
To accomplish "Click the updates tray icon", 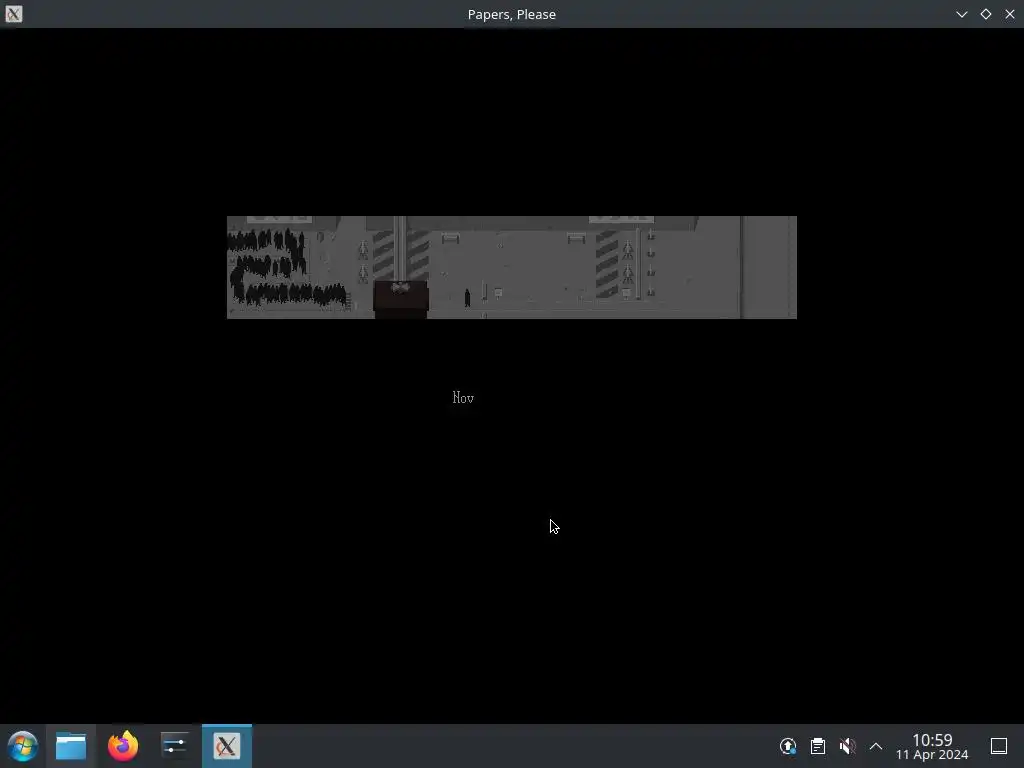I will [x=788, y=746].
